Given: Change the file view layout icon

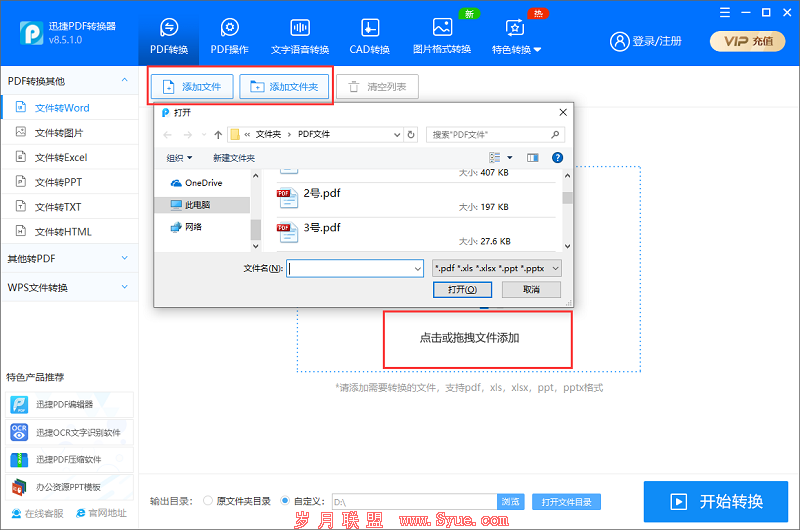Looking at the screenshot, I should pos(494,158).
